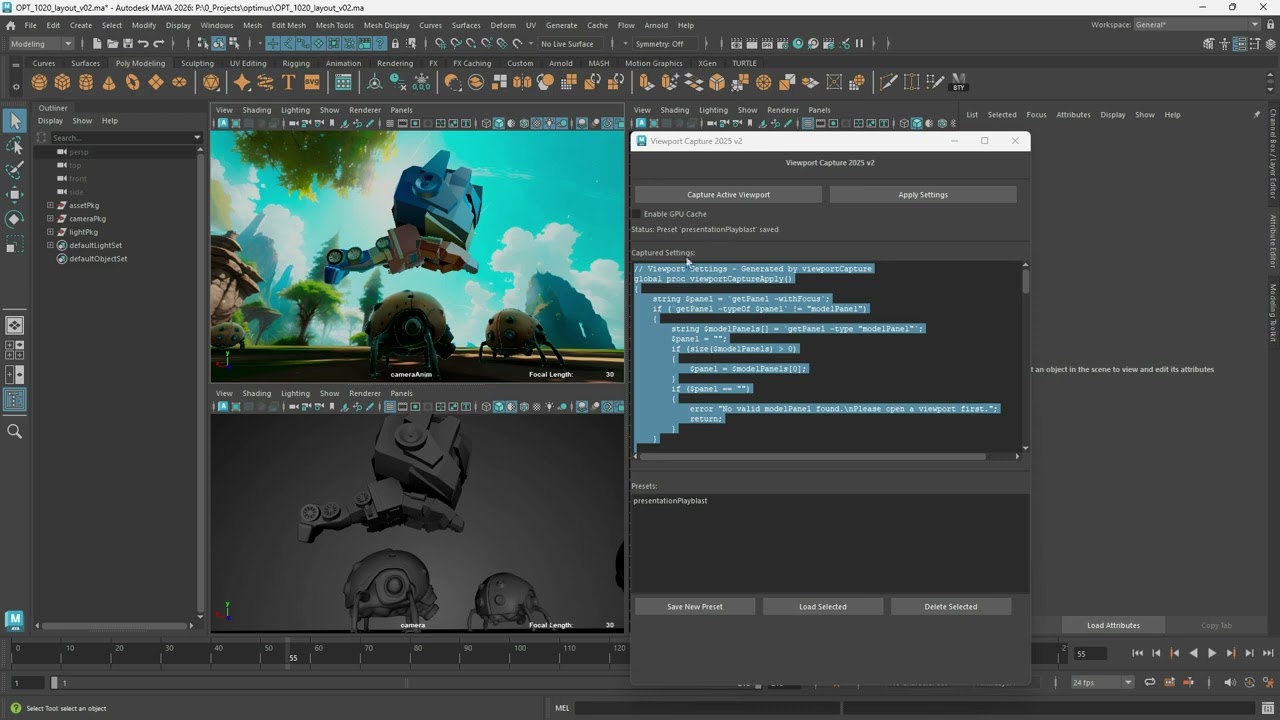Create a polygon cone from shelf

[x=109, y=82]
